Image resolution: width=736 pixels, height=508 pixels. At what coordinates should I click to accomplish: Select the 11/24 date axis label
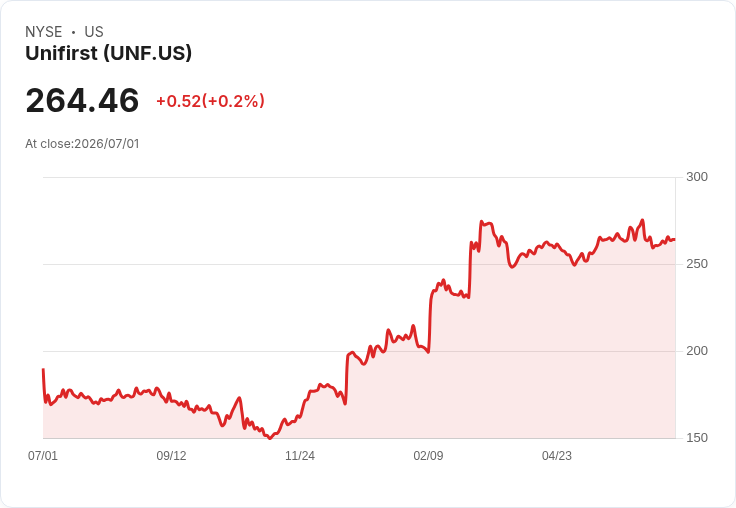pos(300,455)
